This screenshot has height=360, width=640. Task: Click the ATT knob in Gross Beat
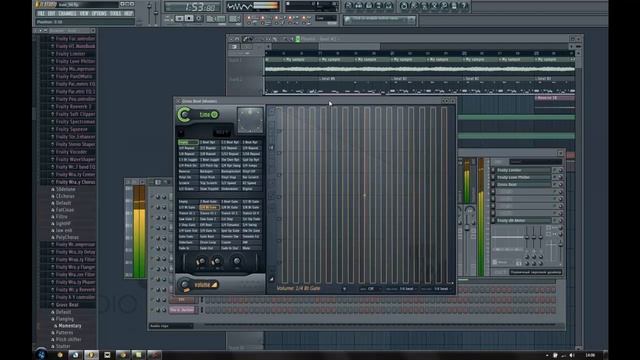point(201,262)
